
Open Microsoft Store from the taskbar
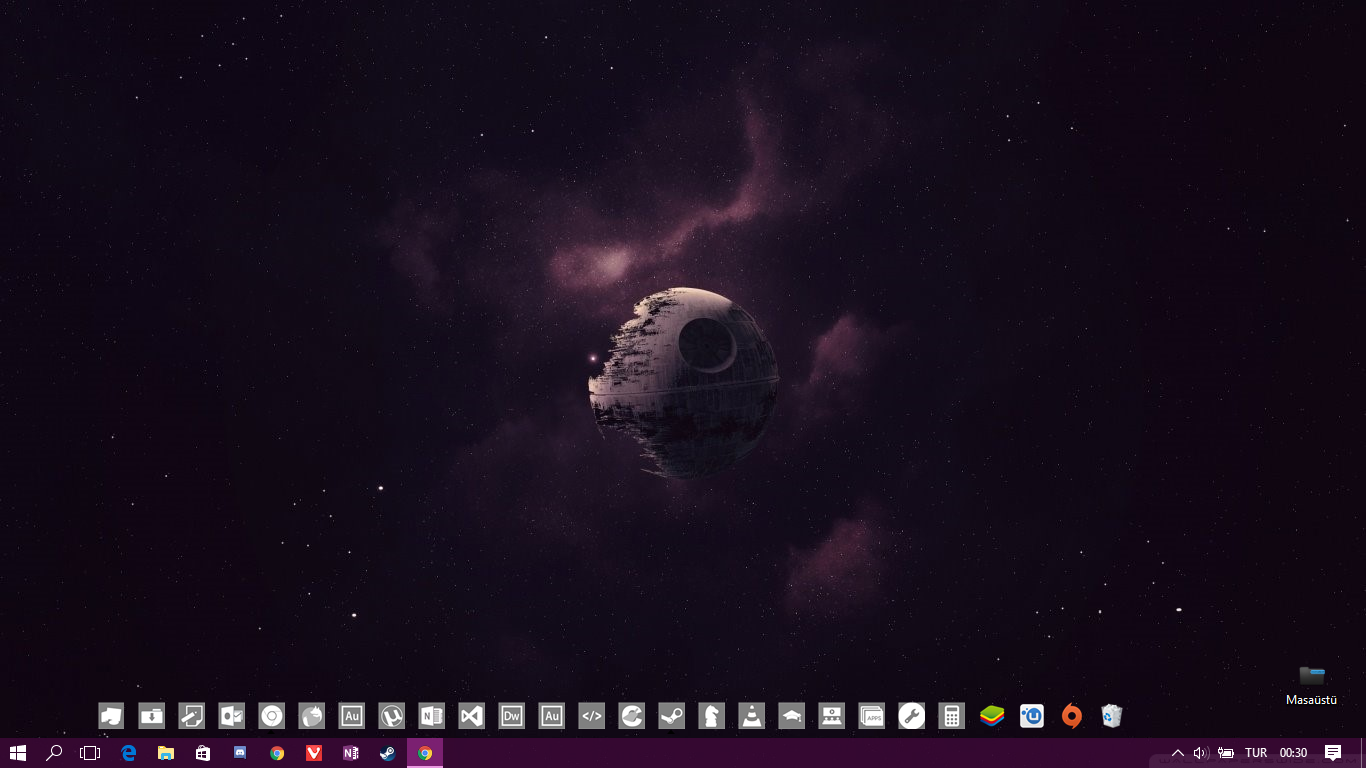pos(203,753)
